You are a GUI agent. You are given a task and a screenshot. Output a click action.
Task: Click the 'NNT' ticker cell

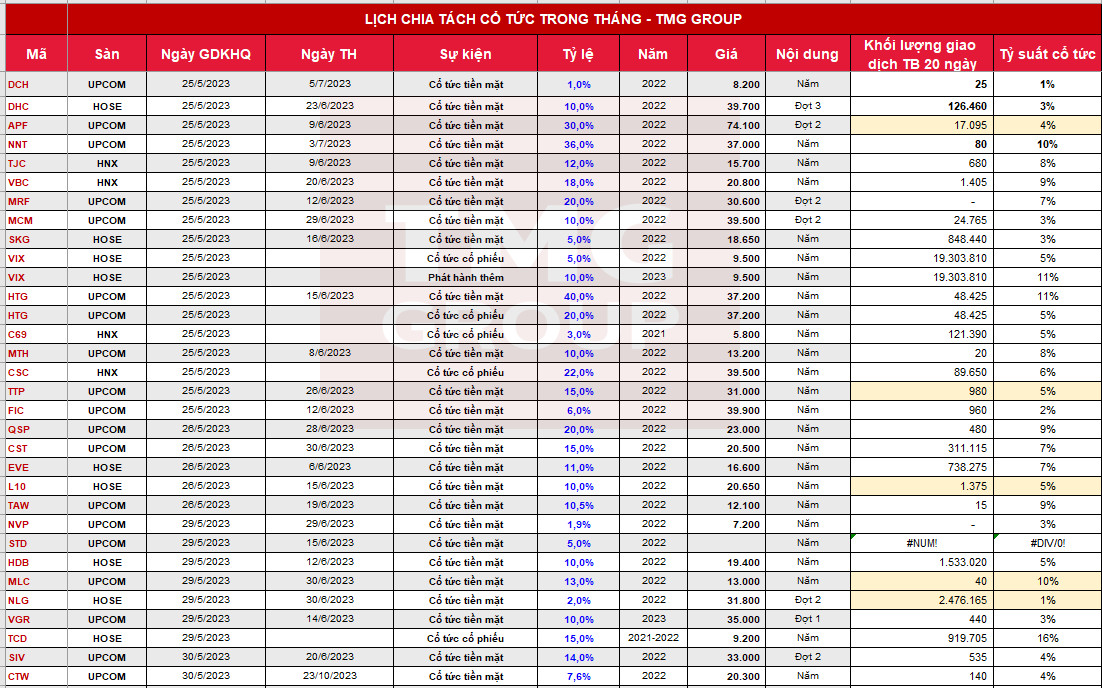coord(37,145)
